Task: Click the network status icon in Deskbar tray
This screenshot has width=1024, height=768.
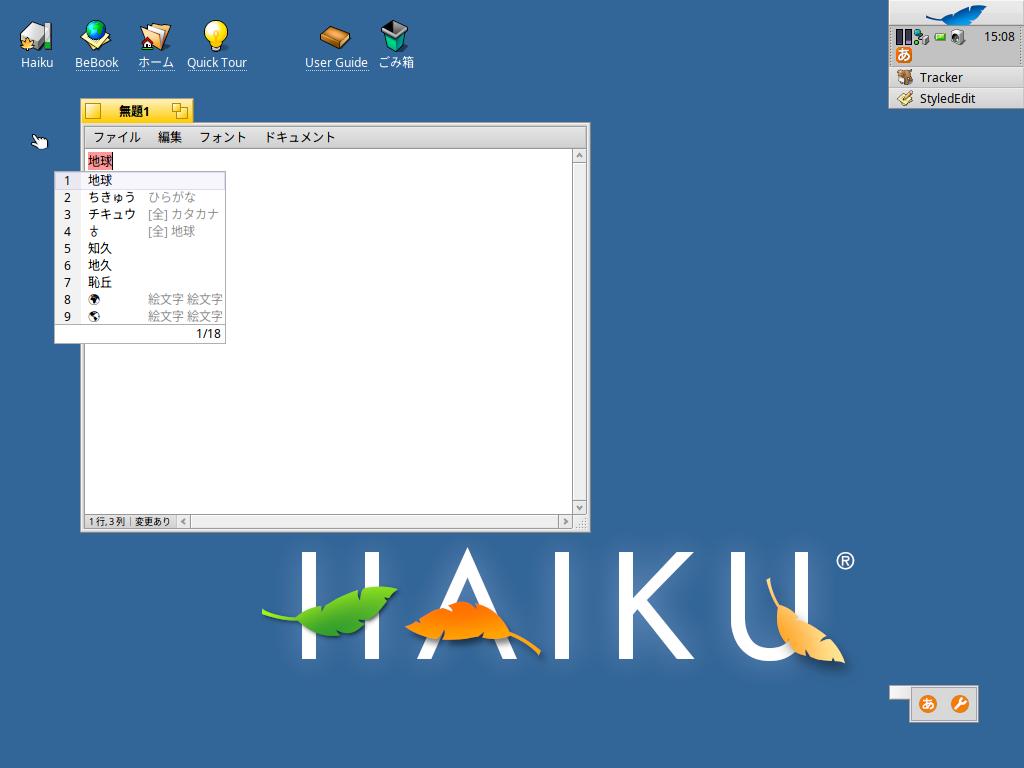Action: point(922,37)
